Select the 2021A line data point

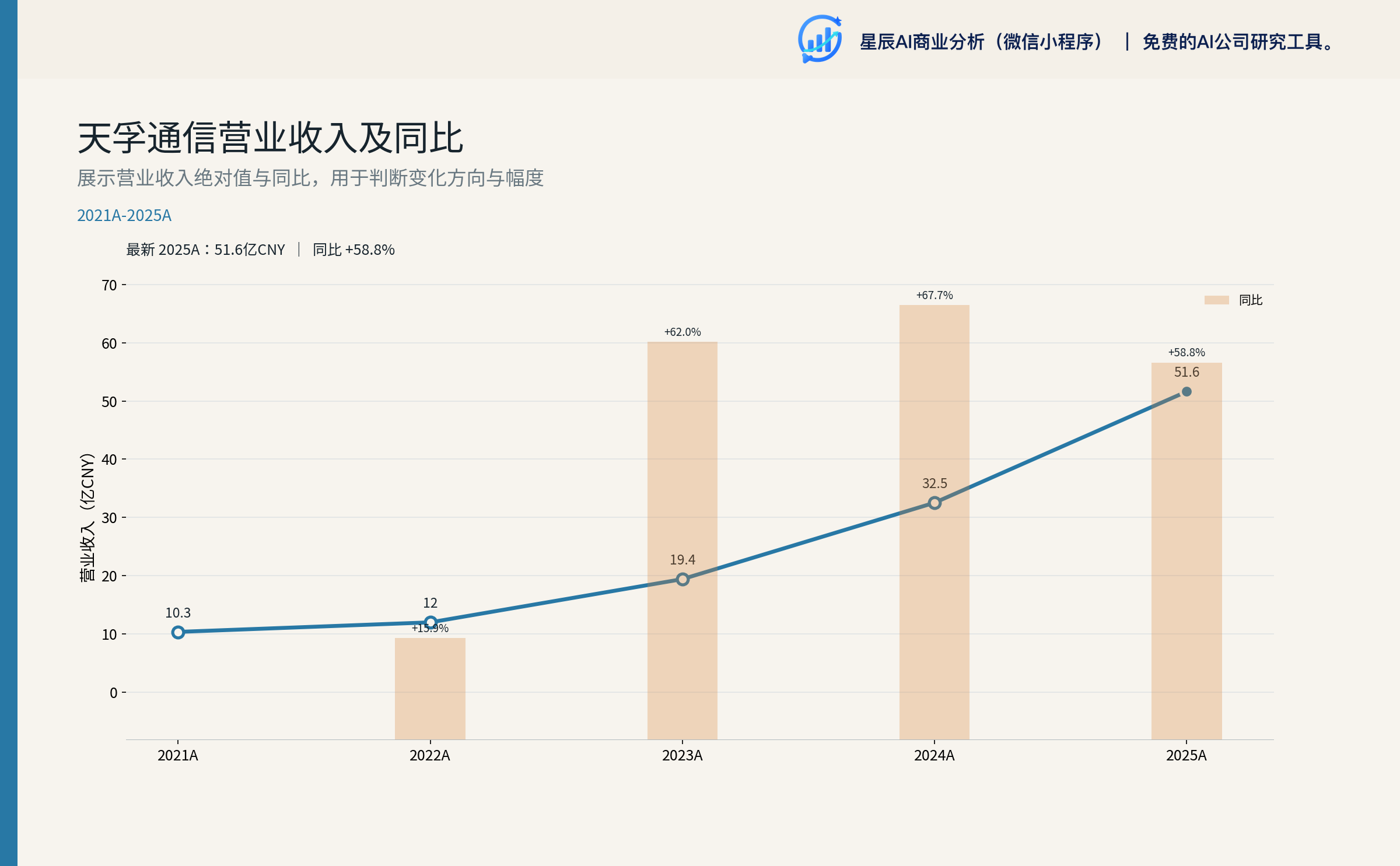click(x=178, y=632)
